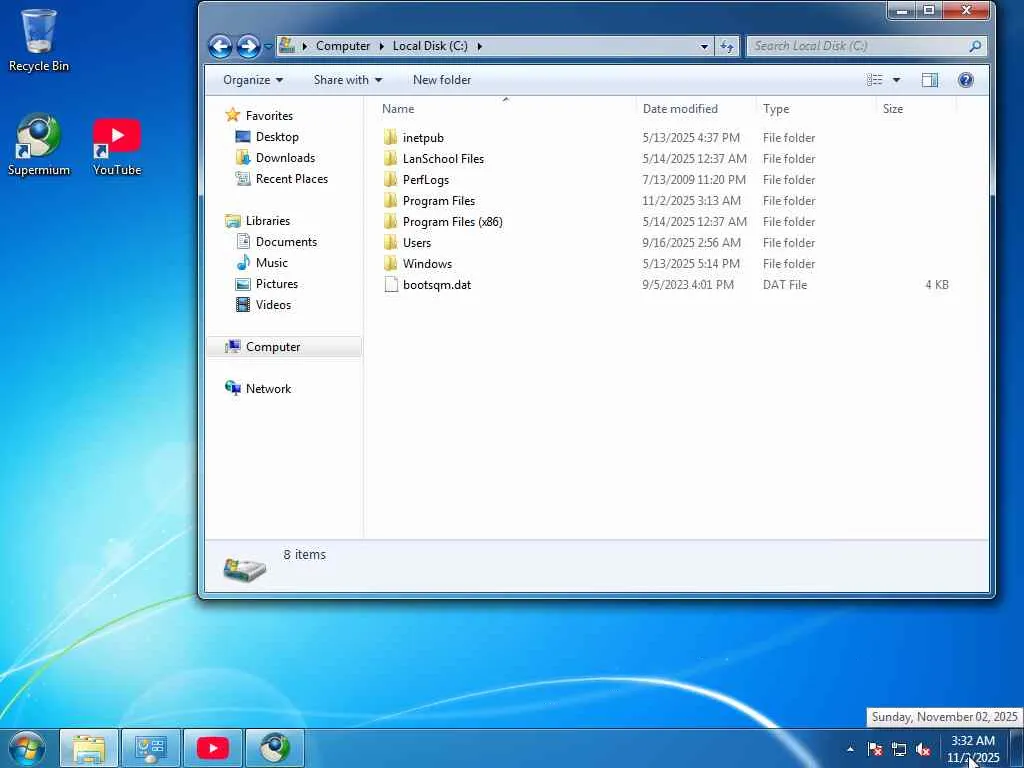Change the view with view icon

coord(874,80)
